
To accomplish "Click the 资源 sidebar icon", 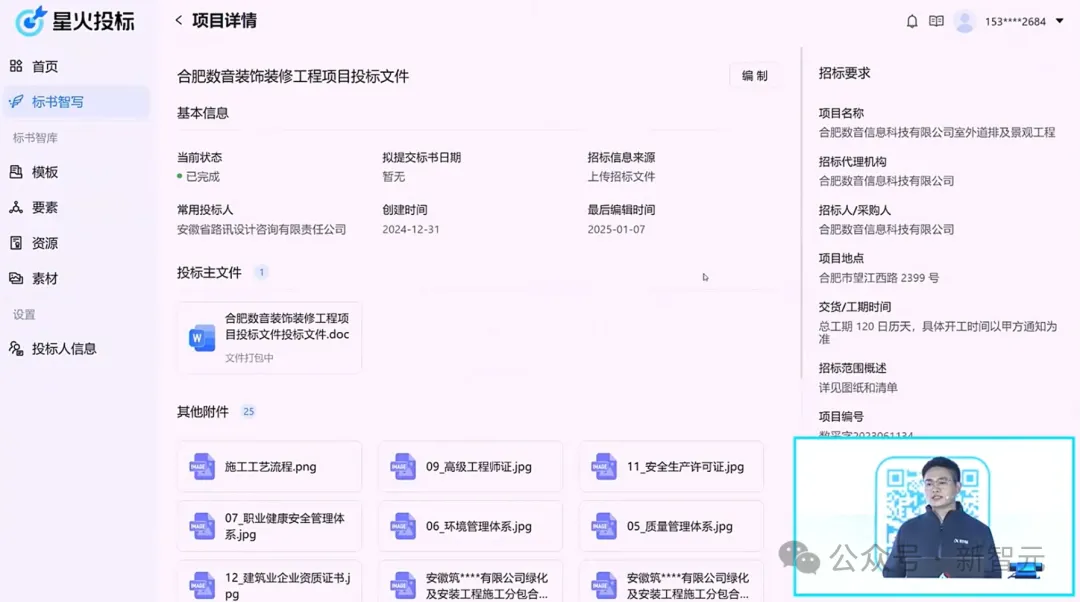I will [16, 242].
